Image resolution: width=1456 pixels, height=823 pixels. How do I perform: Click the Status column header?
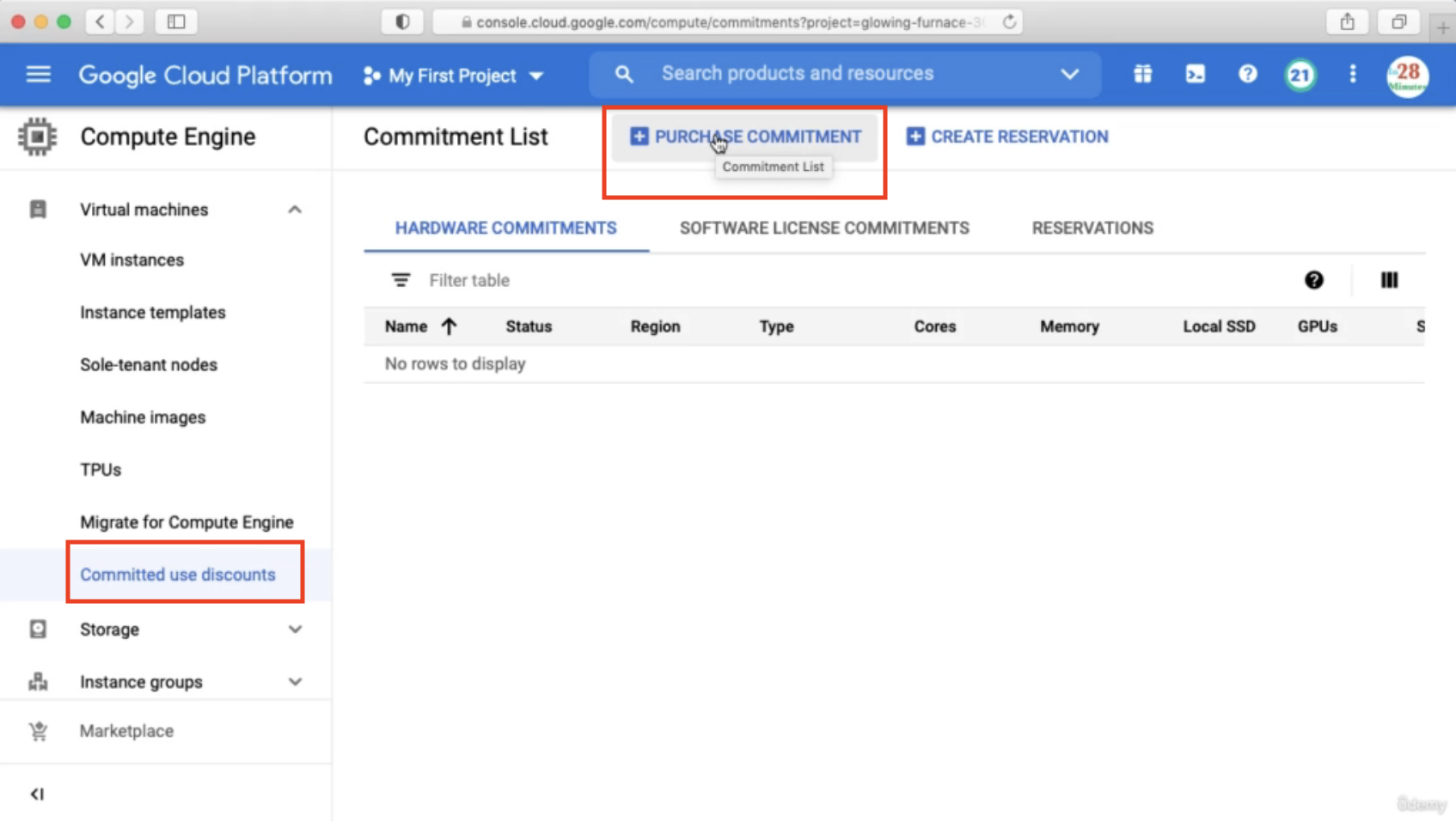tap(529, 326)
